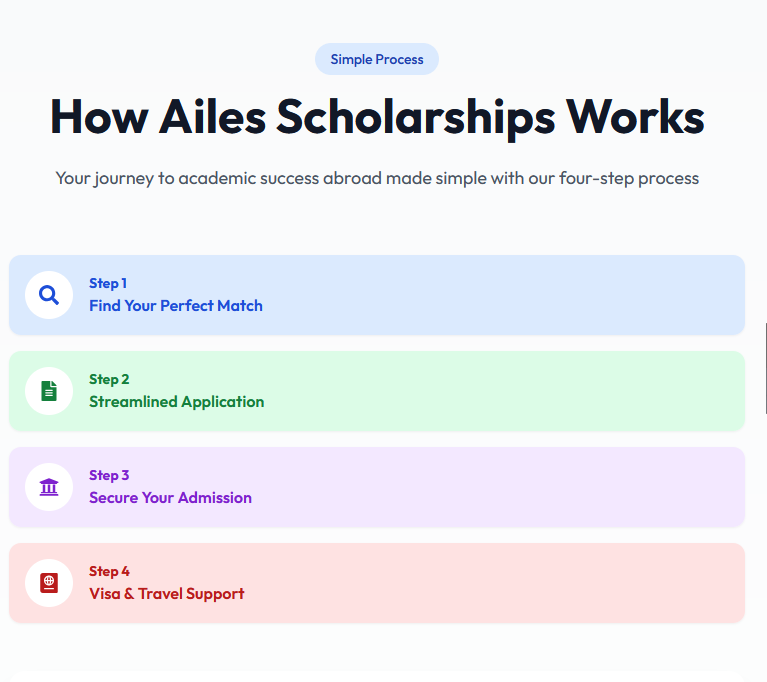This screenshot has height=682, width=767.
Task: Open the Find Your Perfect Match title
Action: 176,306
